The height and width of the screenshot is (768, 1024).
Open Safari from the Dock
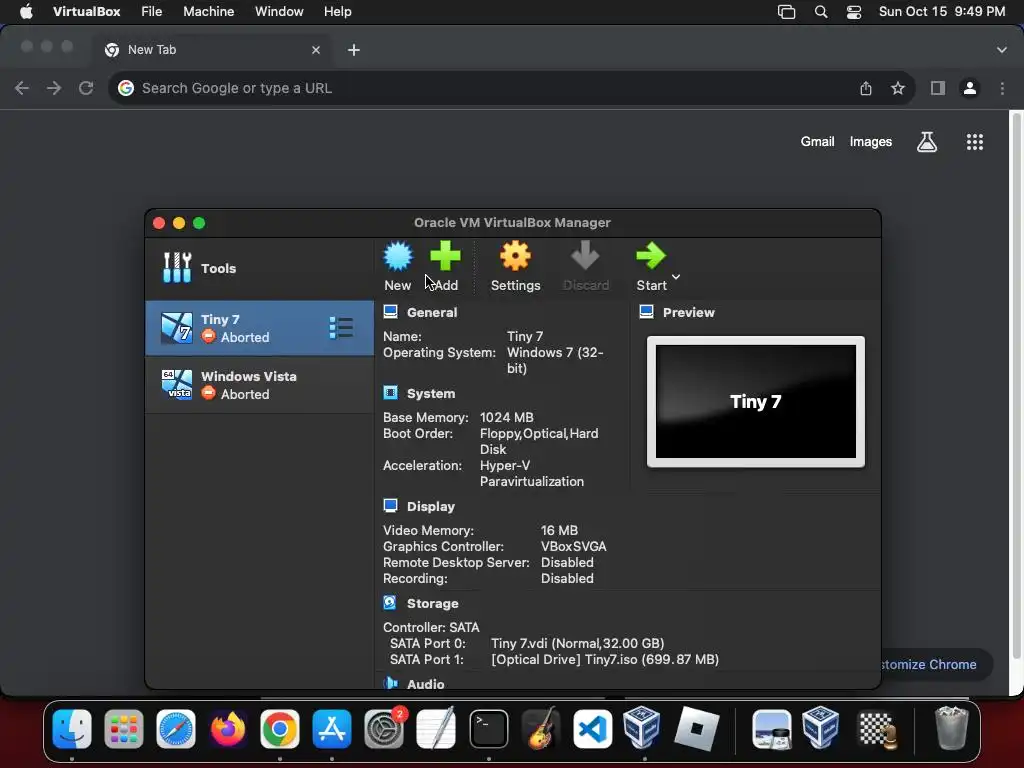pos(176,729)
